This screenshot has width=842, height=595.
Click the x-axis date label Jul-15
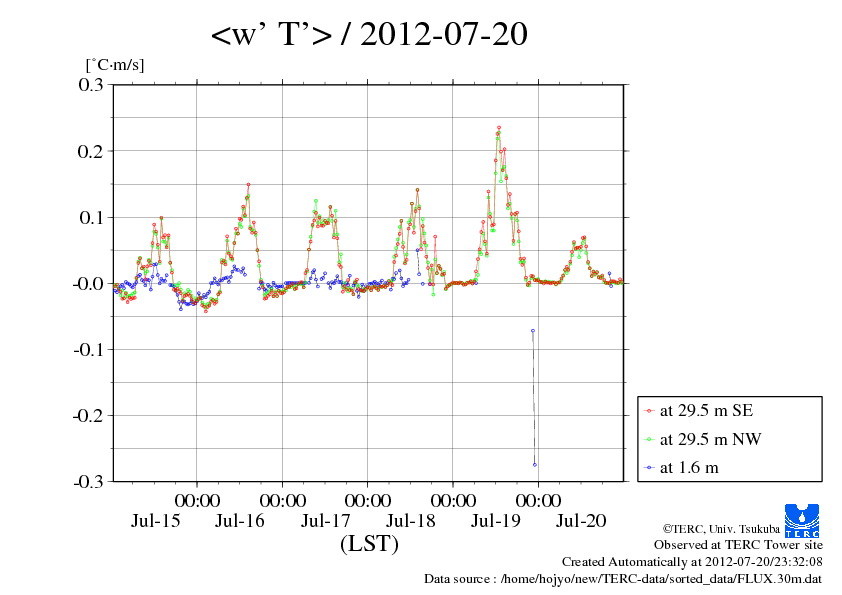pyautogui.click(x=155, y=521)
